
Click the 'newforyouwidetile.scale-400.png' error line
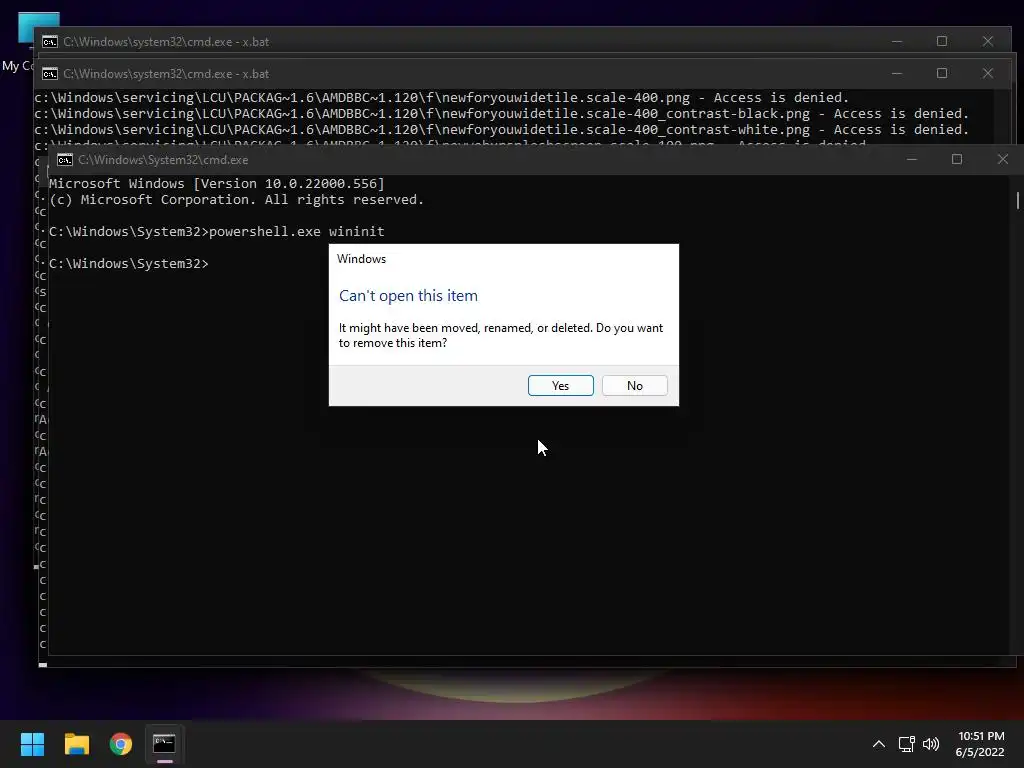tap(441, 98)
